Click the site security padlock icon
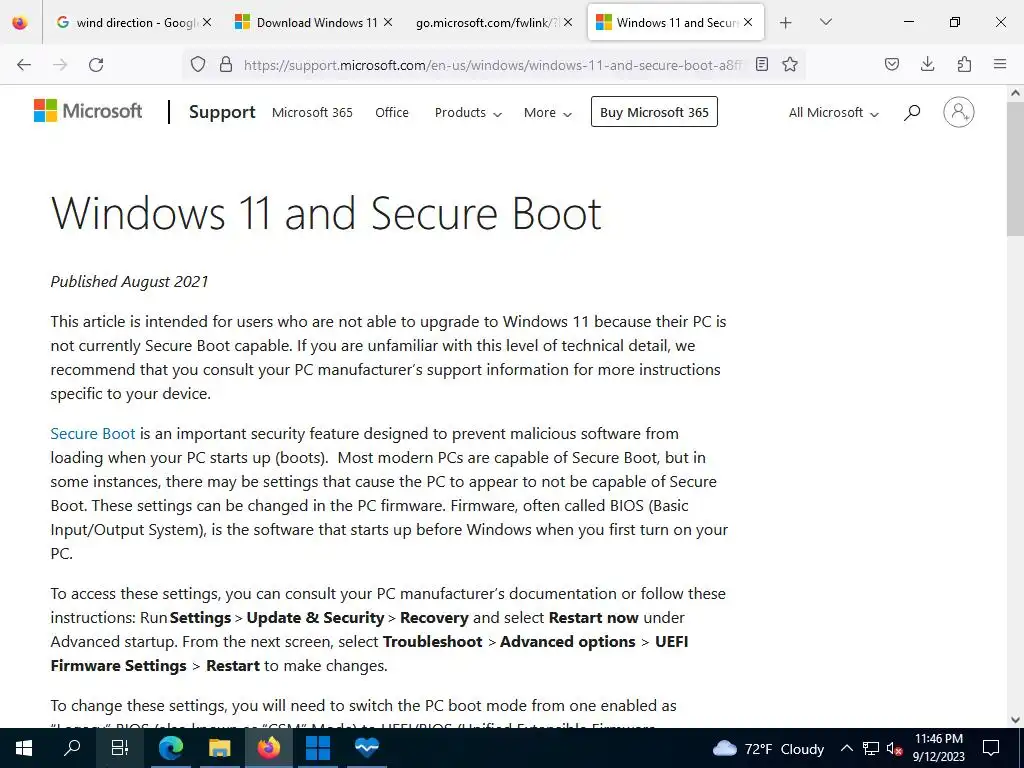1024x768 pixels. point(226,64)
